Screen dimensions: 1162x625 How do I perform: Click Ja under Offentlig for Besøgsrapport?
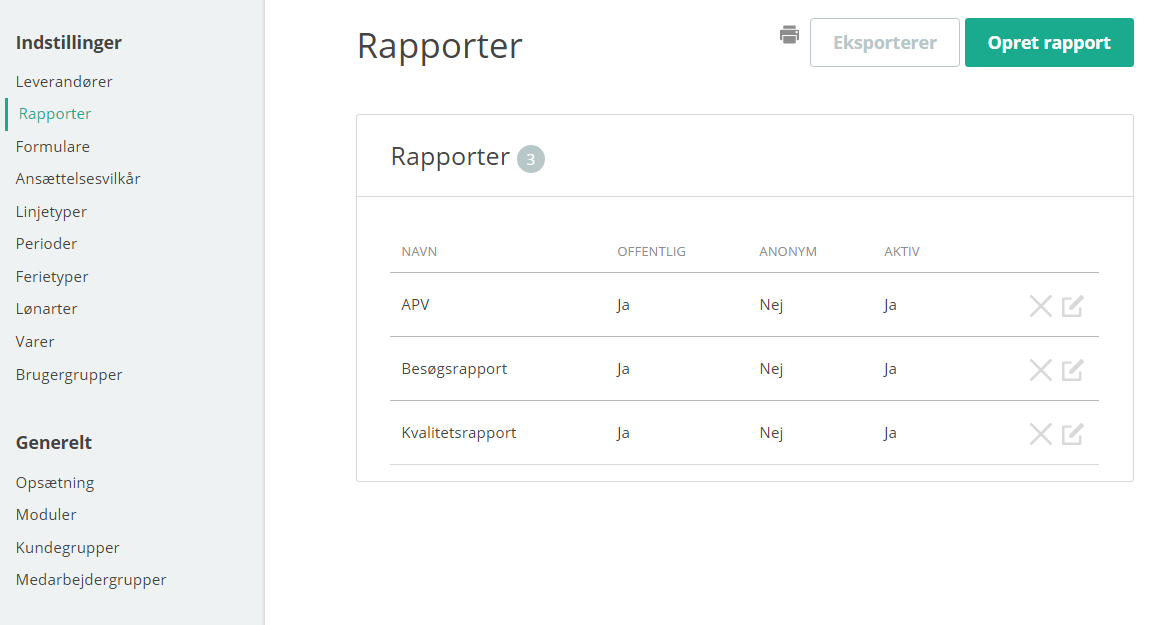(623, 369)
